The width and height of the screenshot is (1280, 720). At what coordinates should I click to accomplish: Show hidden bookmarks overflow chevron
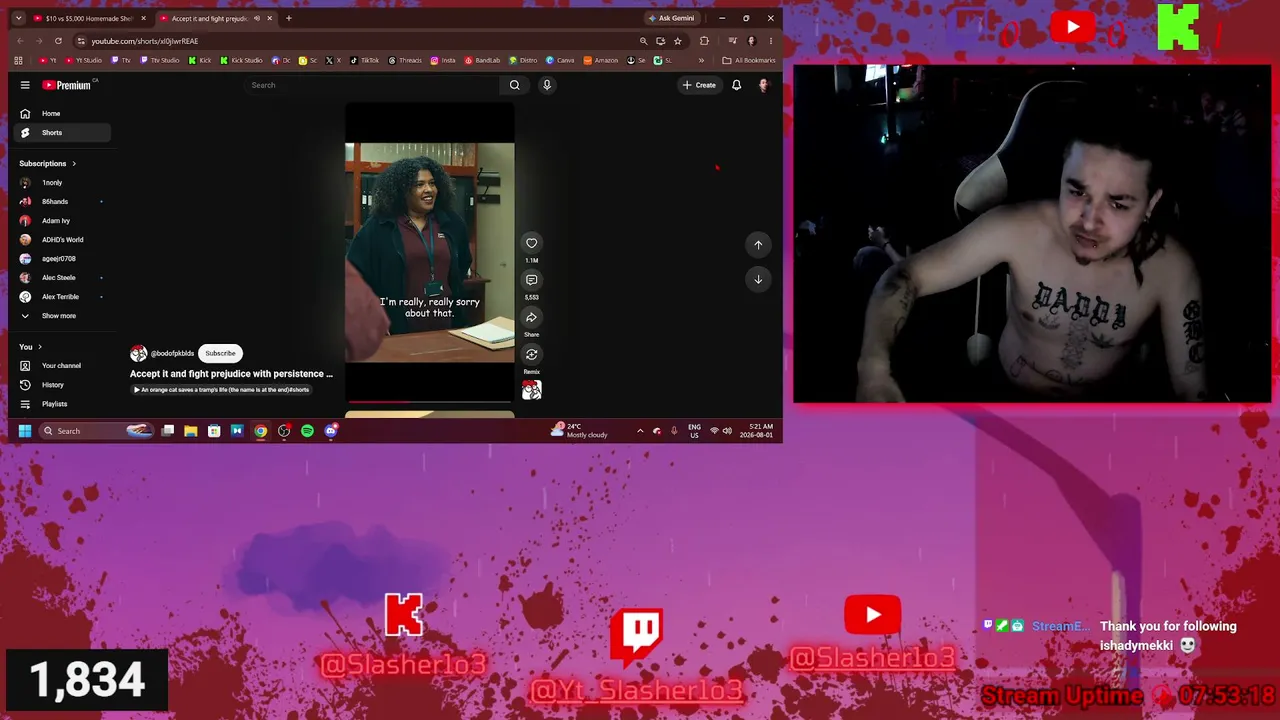[700, 60]
